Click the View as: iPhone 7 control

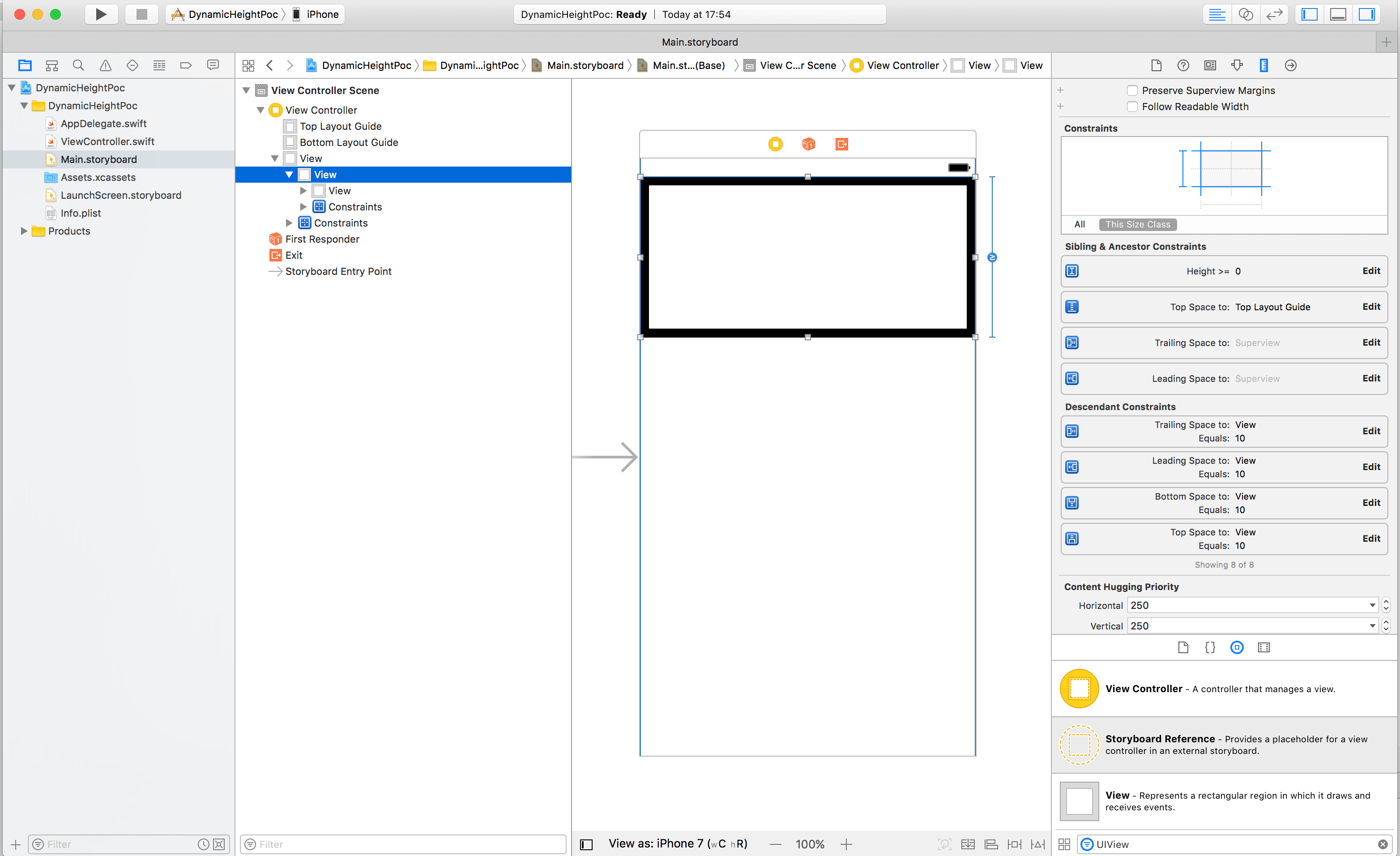point(677,843)
